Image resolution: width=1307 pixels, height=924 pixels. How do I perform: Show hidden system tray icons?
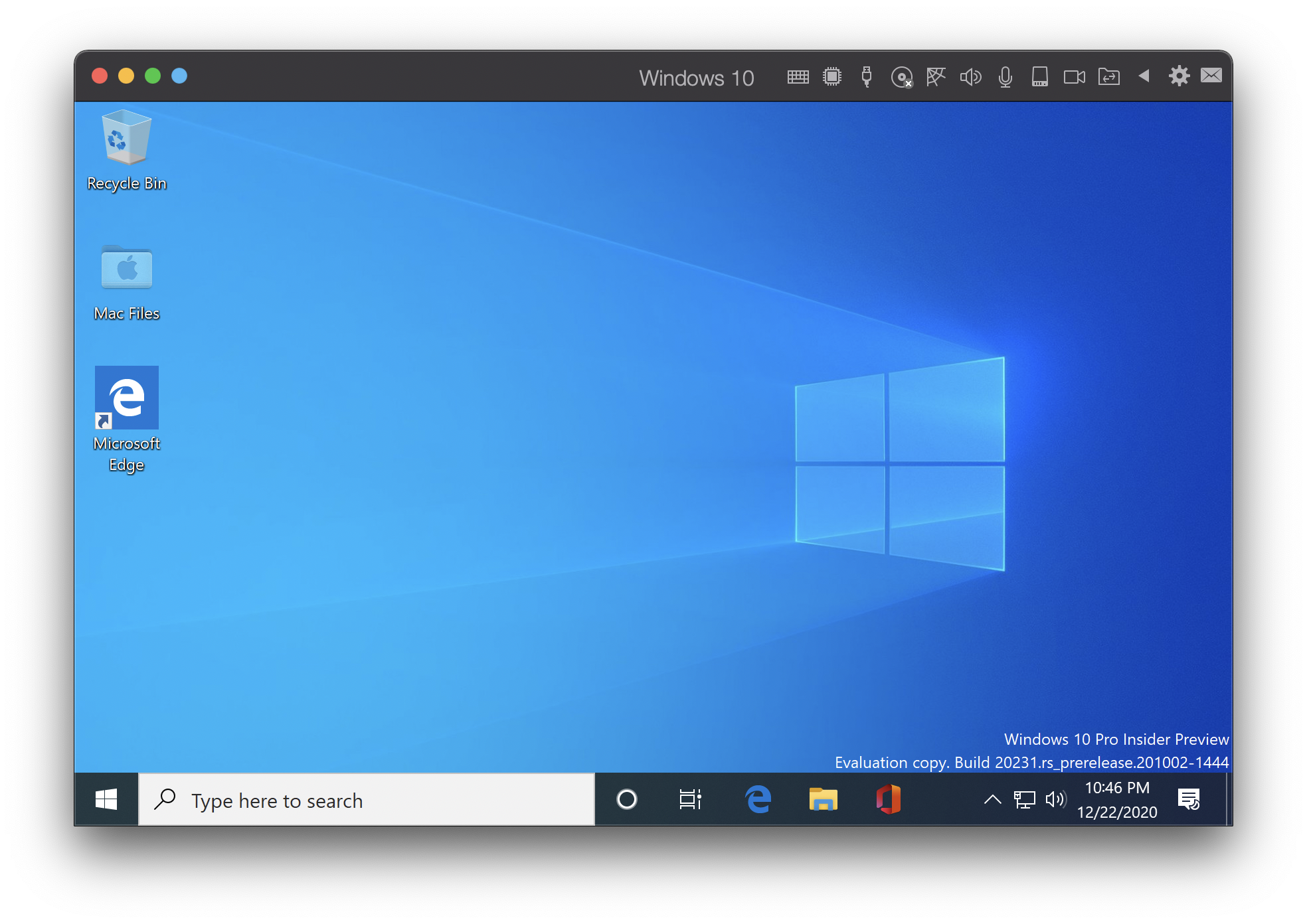(992, 799)
